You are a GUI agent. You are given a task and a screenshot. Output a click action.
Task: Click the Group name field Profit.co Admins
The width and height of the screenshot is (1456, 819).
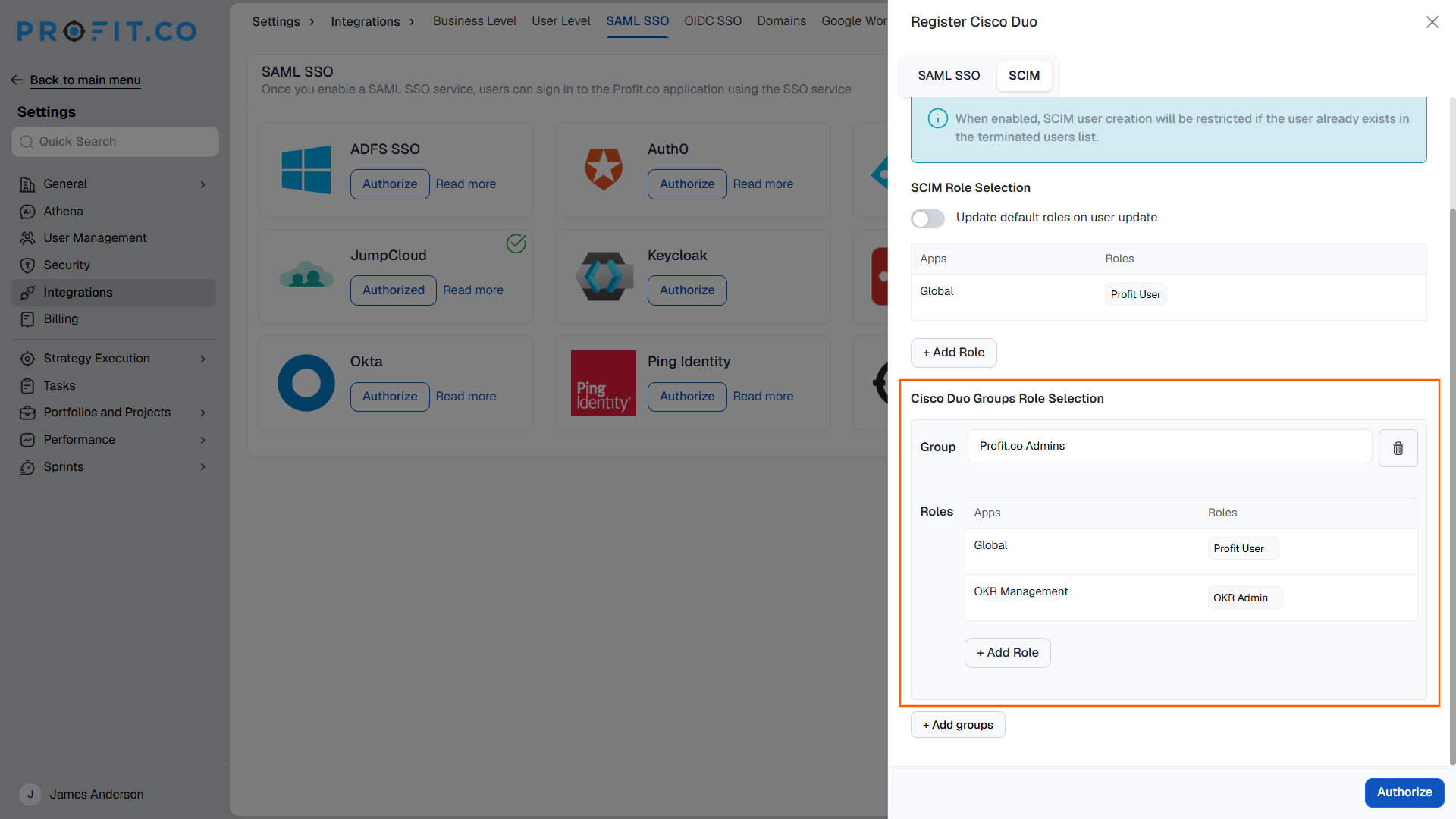click(x=1169, y=446)
